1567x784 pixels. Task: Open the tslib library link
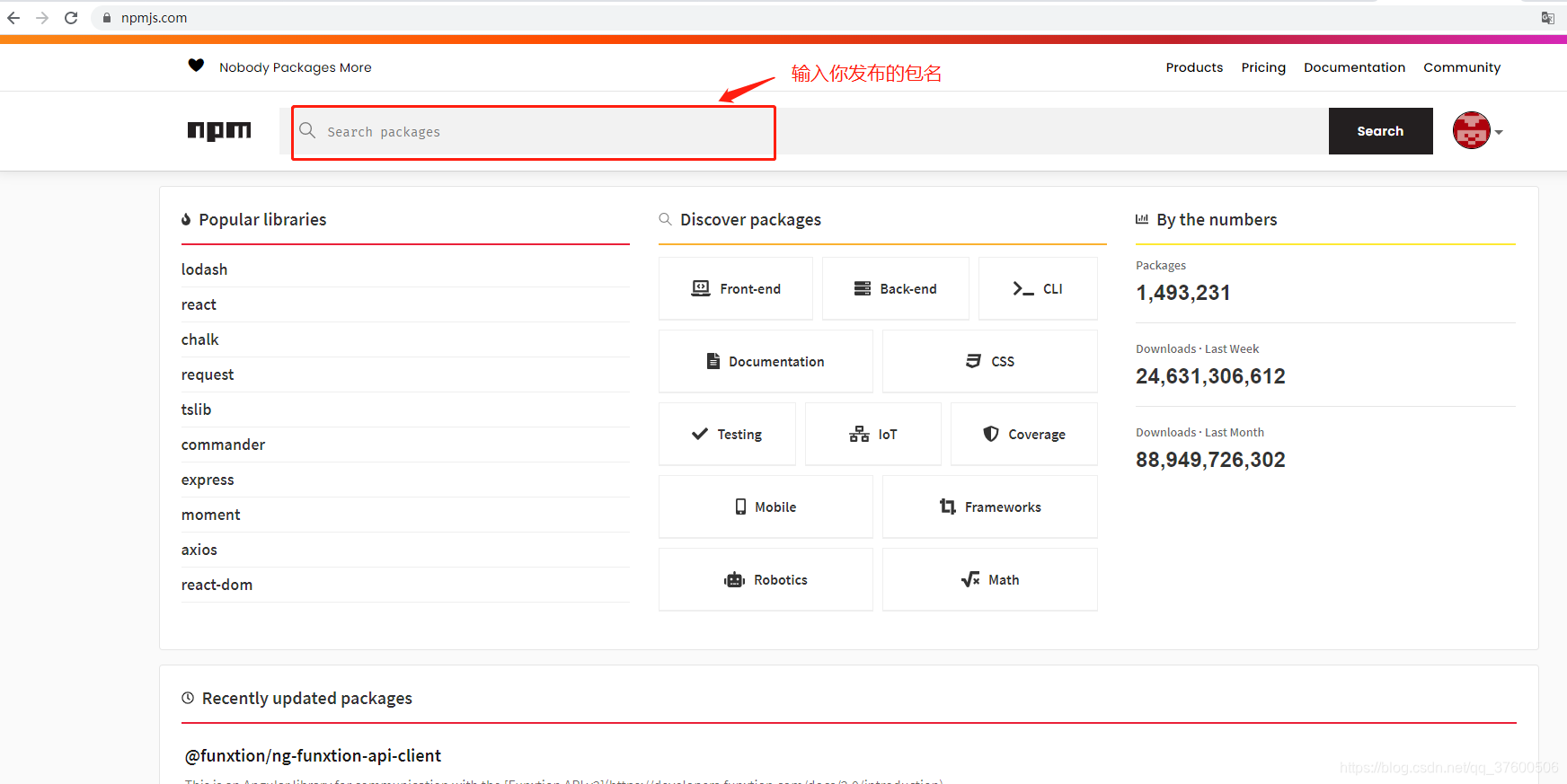point(196,410)
